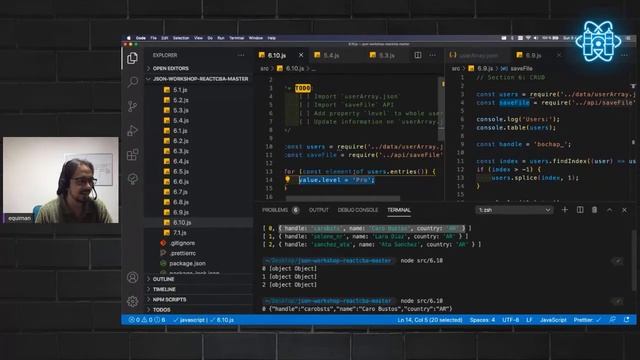Image resolution: width=640 pixels, height=360 pixels.
Task: Open file 6.9.js in explorer
Action: [181, 212]
